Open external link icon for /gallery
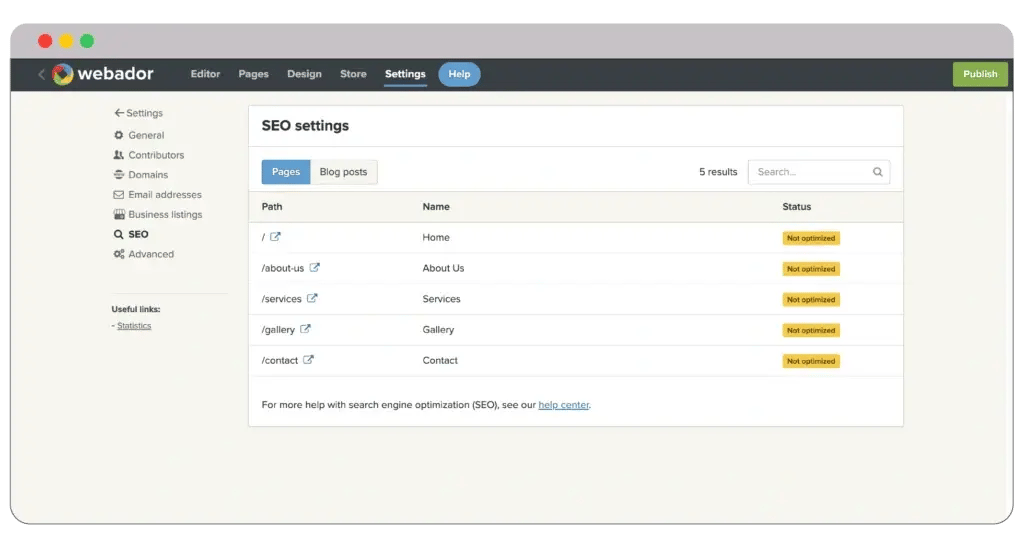The image size is (1024, 554). [306, 329]
